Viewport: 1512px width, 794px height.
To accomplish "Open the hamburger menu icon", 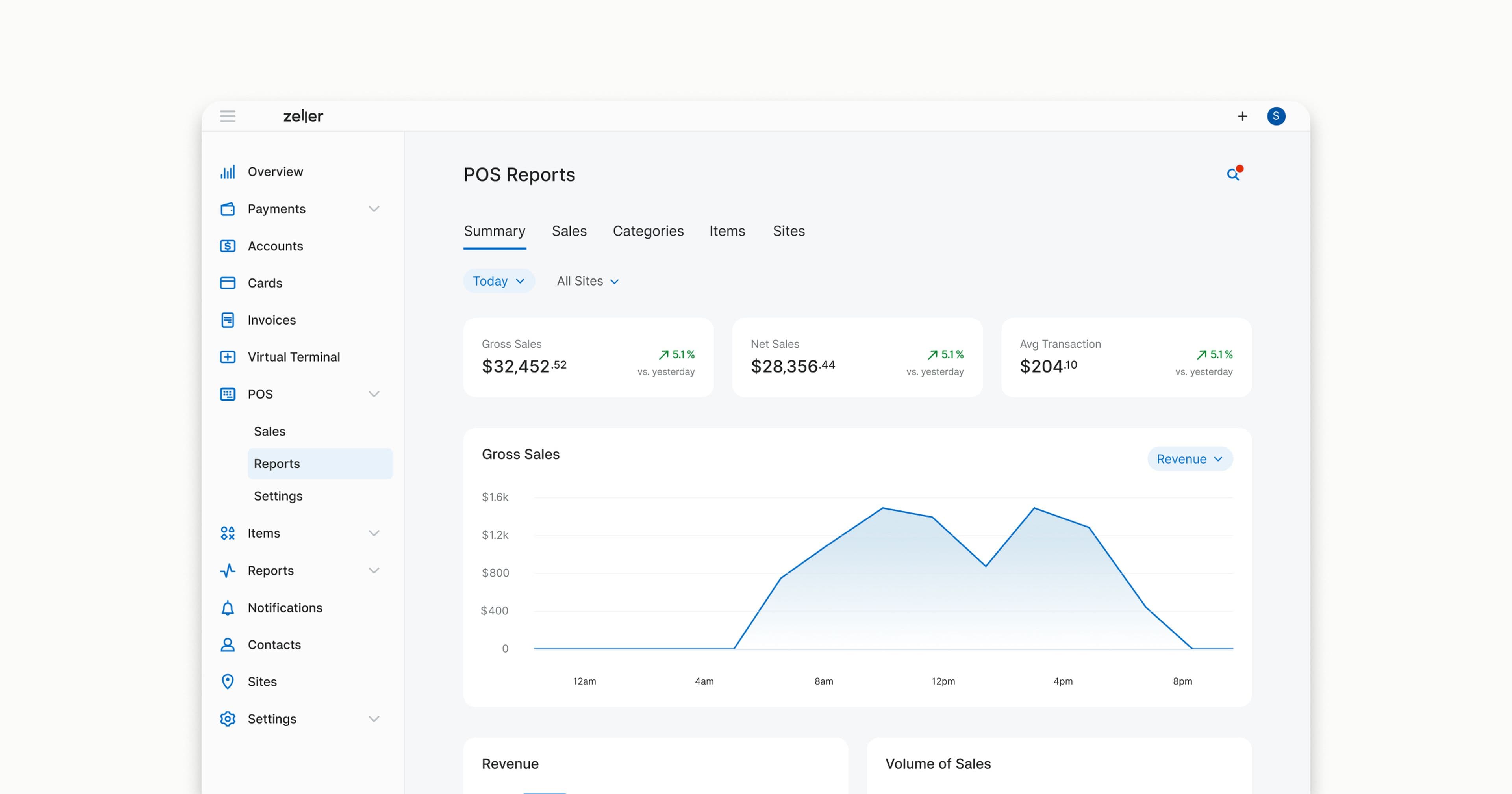I will 228,116.
